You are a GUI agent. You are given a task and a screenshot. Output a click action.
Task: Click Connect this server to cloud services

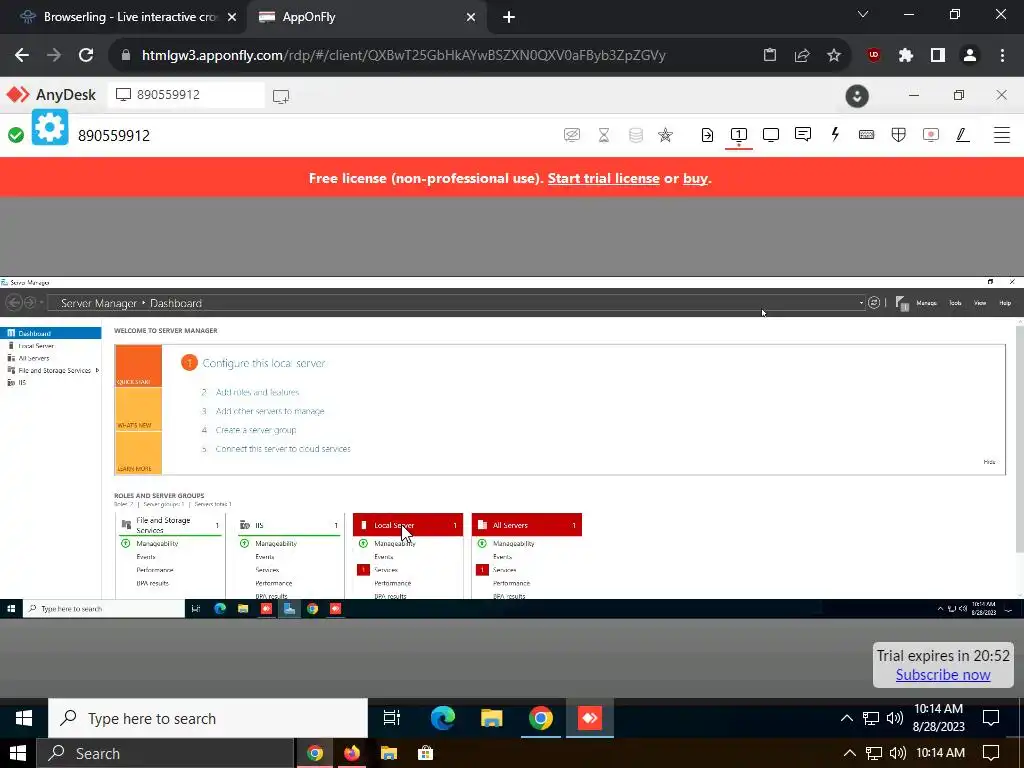click(x=283, y=449)
